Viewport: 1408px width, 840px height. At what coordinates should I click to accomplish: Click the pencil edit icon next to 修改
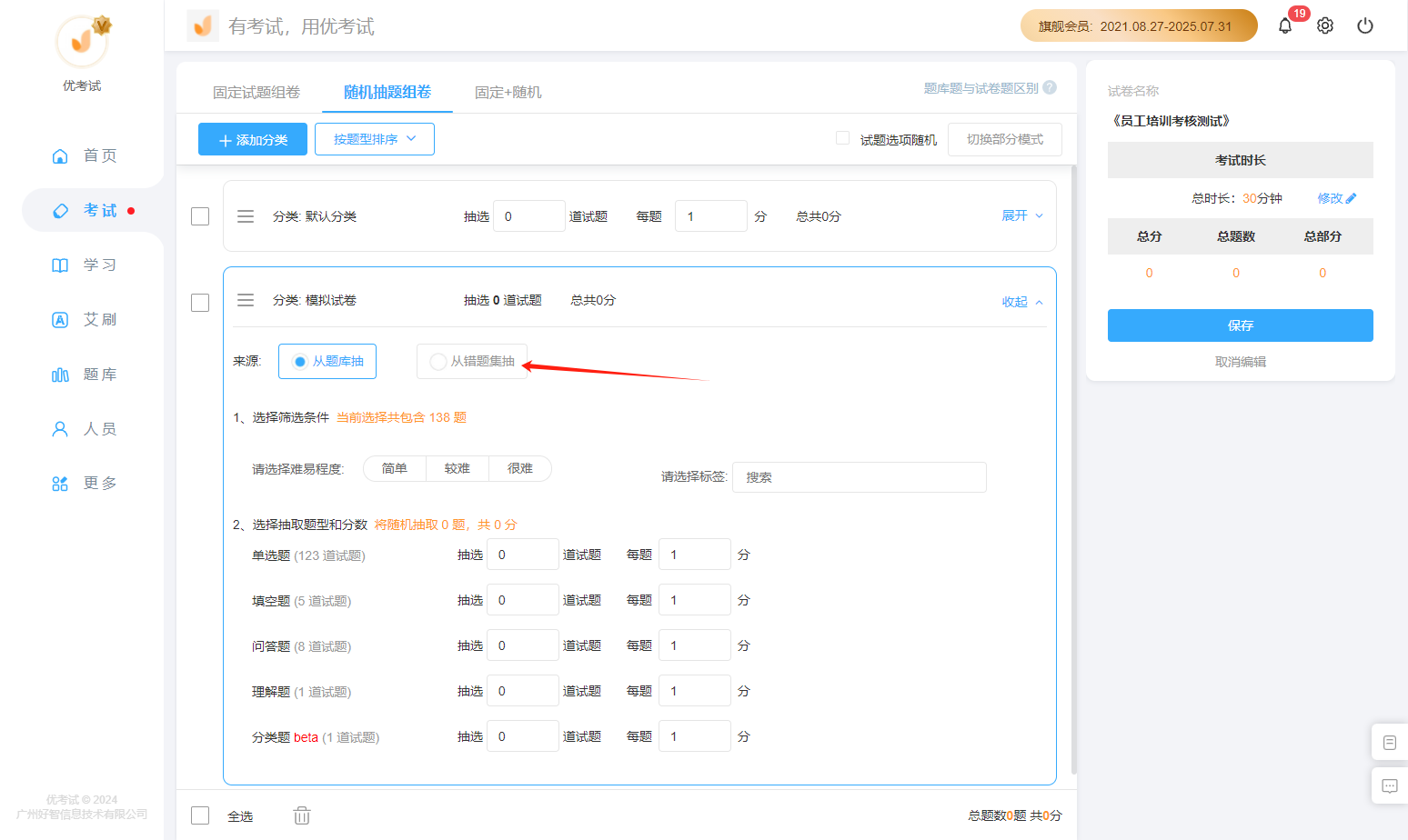click(1351, 198)
